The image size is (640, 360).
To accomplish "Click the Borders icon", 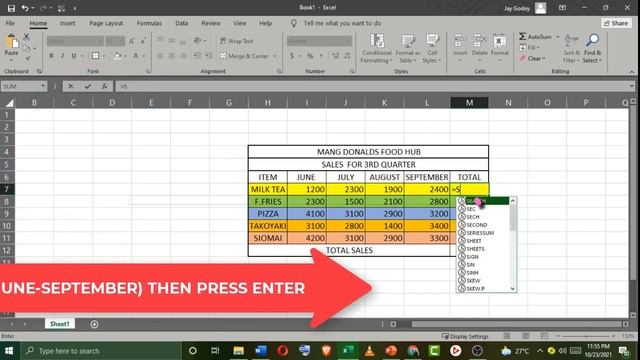I will tap(95, 56).
